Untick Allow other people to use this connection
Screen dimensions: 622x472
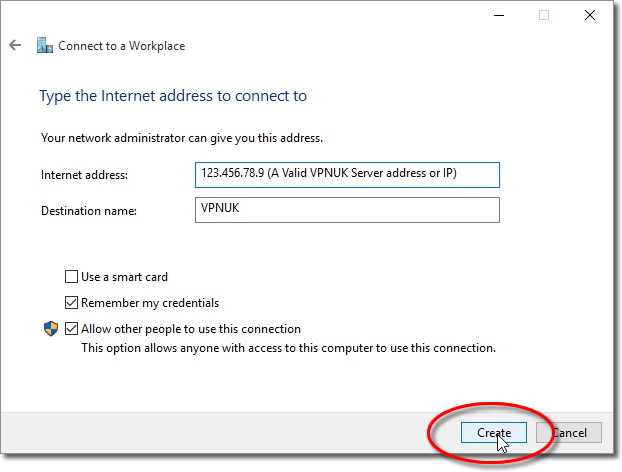[71, 329]
